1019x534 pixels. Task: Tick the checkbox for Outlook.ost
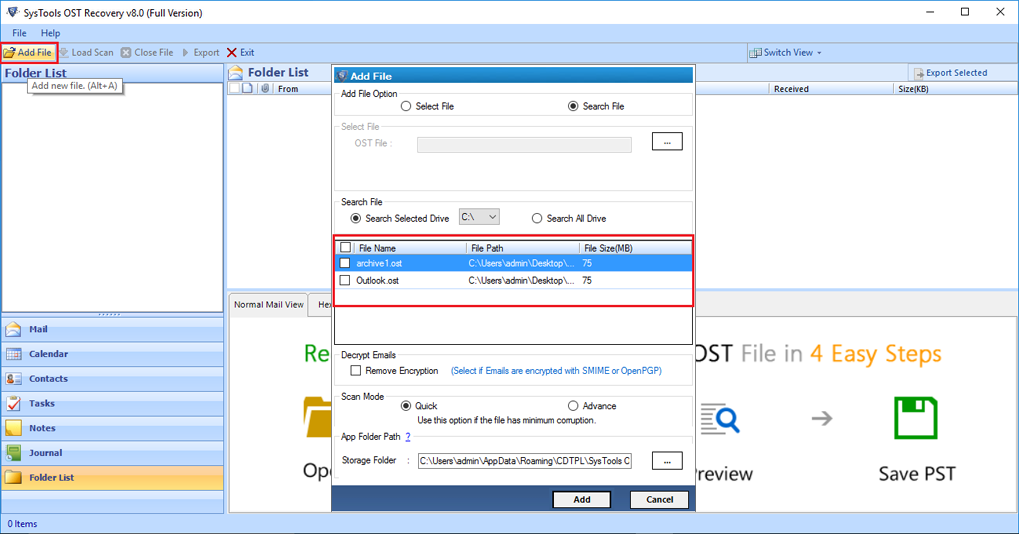345,281
